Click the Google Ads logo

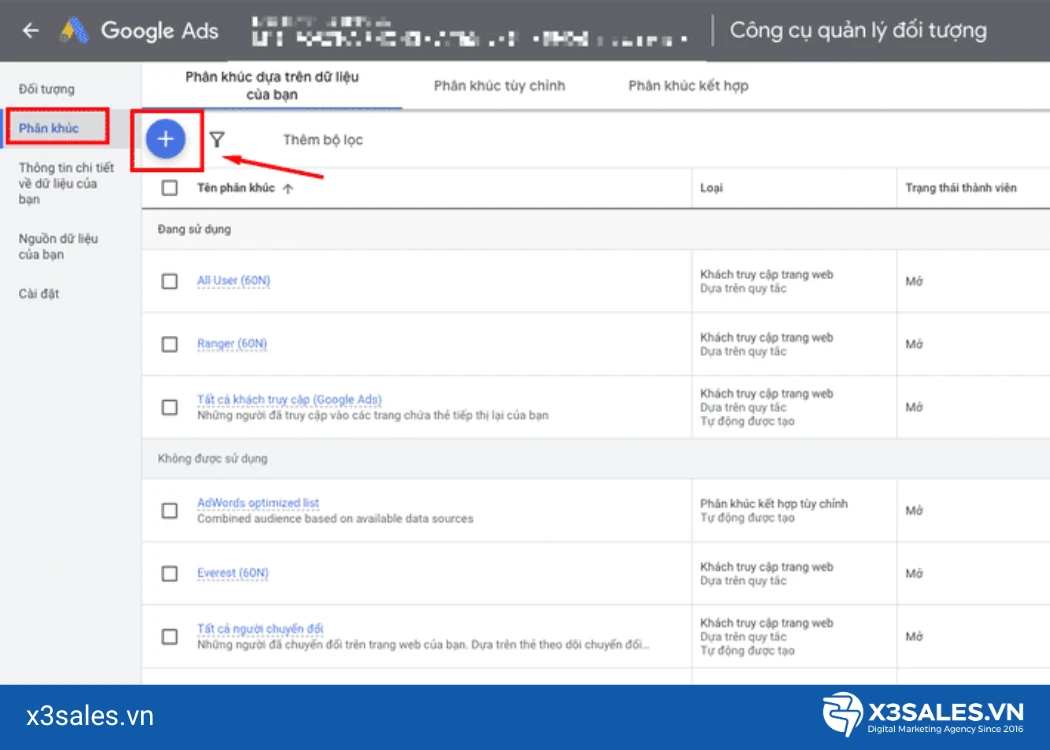click(74, 30)
